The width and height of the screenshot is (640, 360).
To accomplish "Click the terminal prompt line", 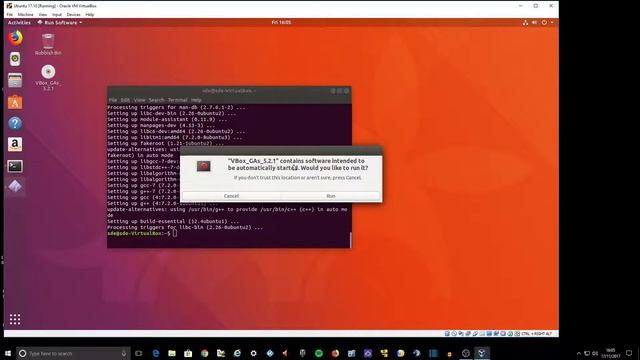I will [142, 233].
